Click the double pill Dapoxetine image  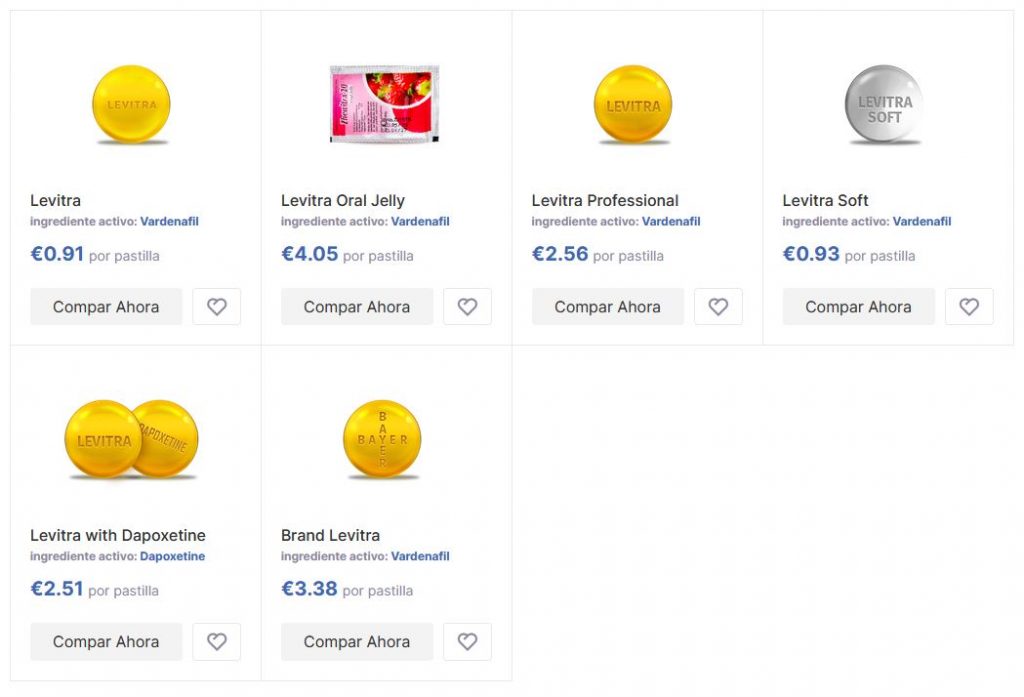pos(131,440)
